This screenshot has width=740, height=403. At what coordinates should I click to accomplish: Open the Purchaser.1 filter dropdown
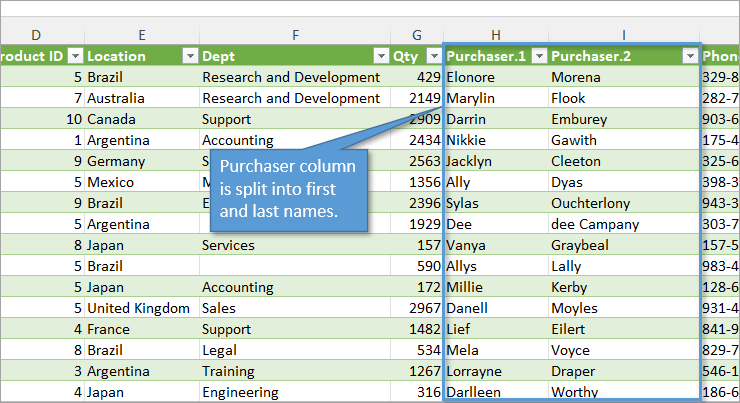click(538, 56)
